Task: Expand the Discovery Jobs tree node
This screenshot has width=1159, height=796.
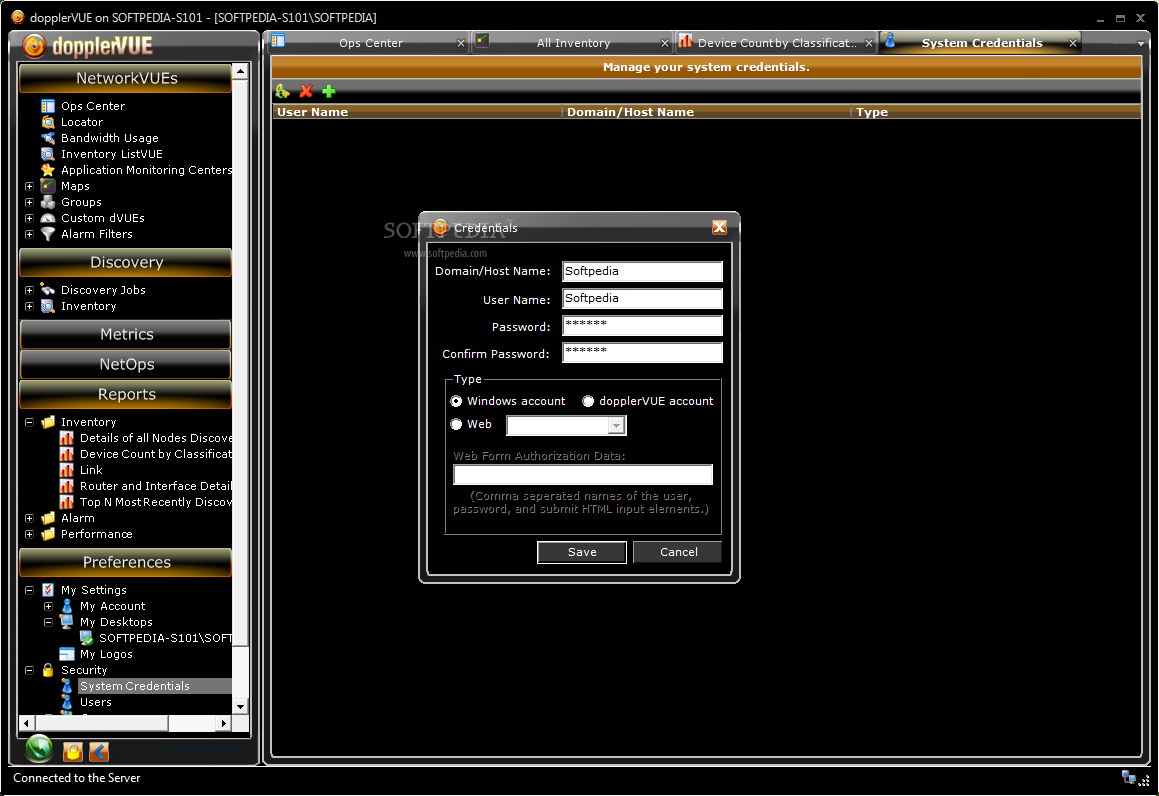Action: [x=30, y=290]
